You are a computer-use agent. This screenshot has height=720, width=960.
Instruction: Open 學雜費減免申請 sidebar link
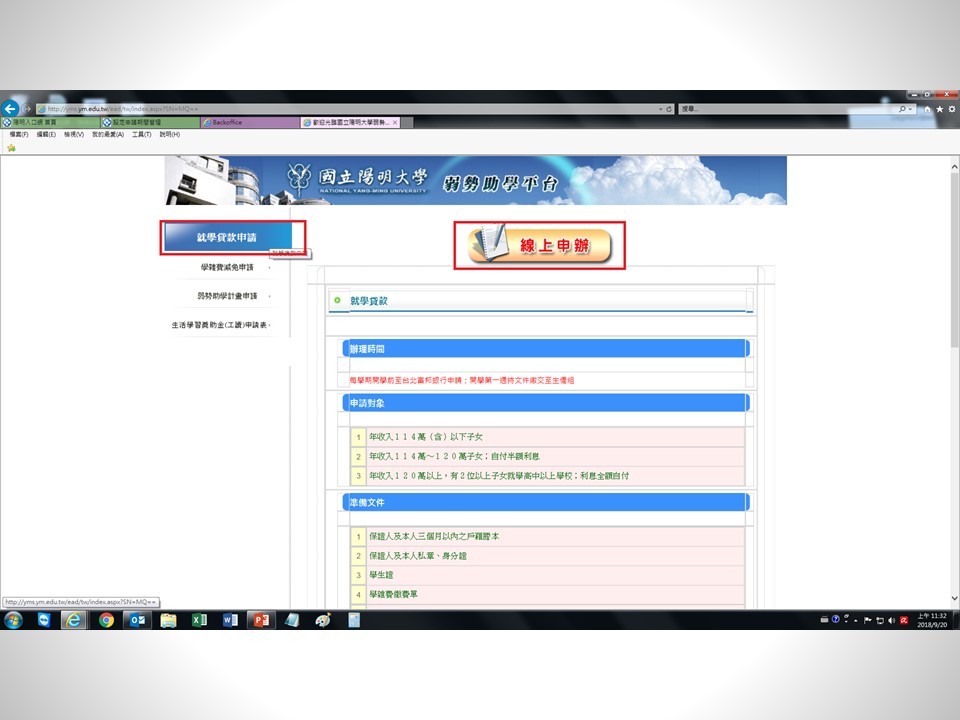click(227, 267)
